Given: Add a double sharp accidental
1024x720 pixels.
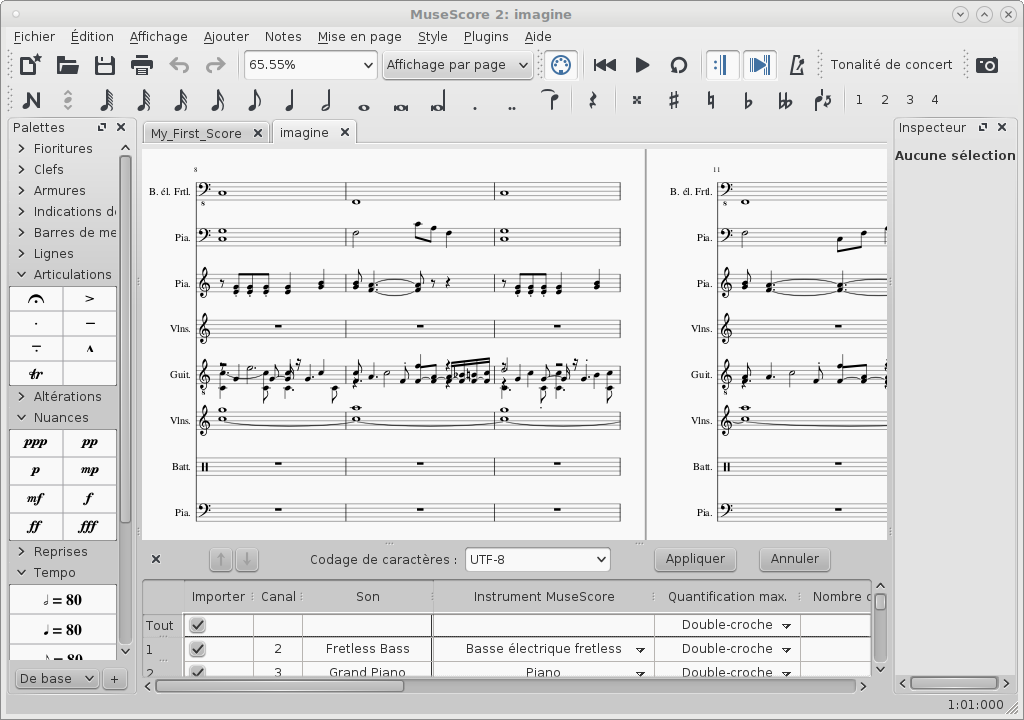Looking at the screenshot, I should coord(637,100).
